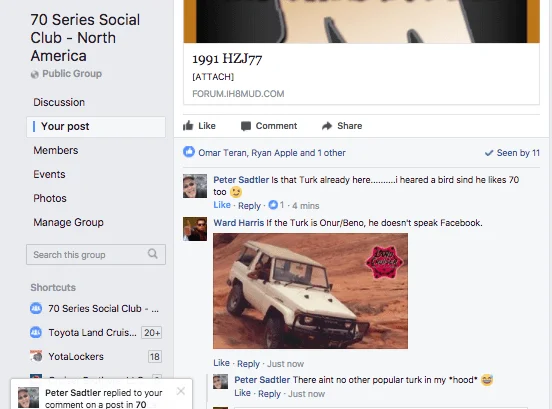View who has seen the post
552x409 pixels.
pos(512,153)
